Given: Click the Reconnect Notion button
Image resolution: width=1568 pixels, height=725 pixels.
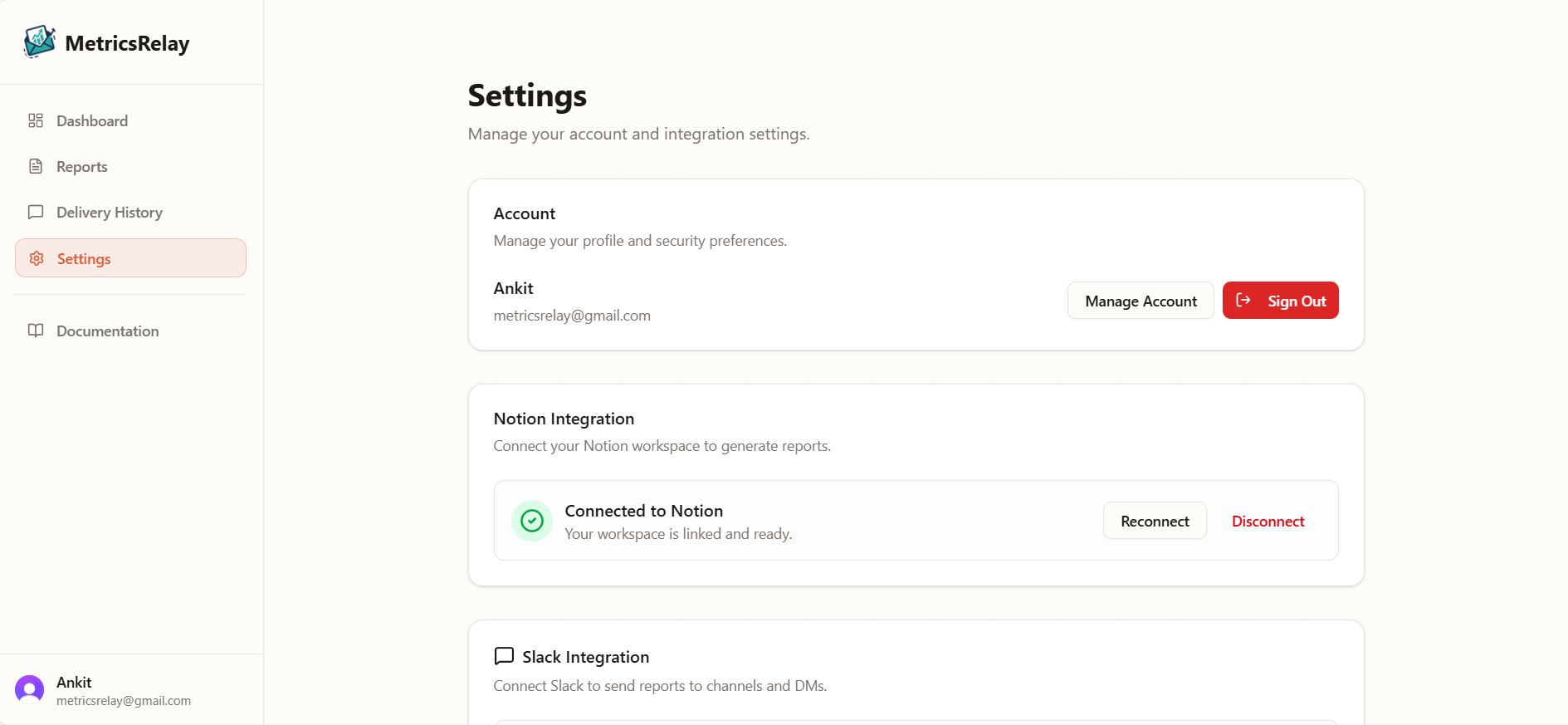Looking at the screenshot, I should [1155, 521].
